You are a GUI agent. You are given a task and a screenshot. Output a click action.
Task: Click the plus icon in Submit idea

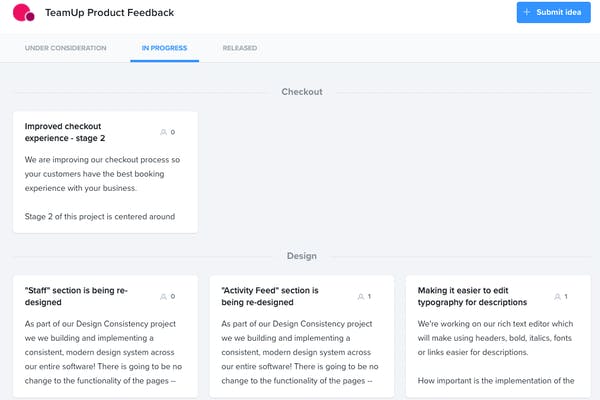(x=527, y=12)
